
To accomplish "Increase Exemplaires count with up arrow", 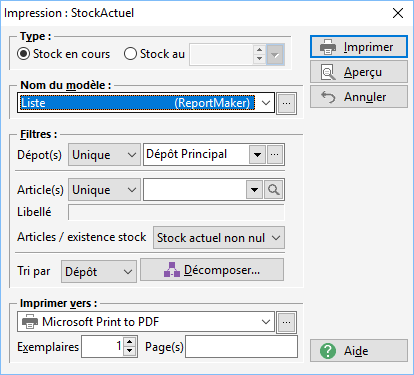I will tap(130, 342).
